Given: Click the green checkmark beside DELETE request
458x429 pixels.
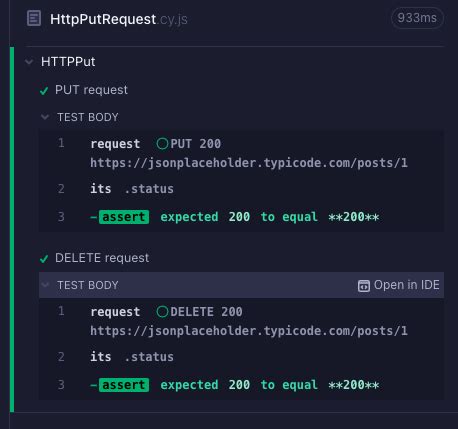Looking at the screenshot, I should click(x=44, y=259).
